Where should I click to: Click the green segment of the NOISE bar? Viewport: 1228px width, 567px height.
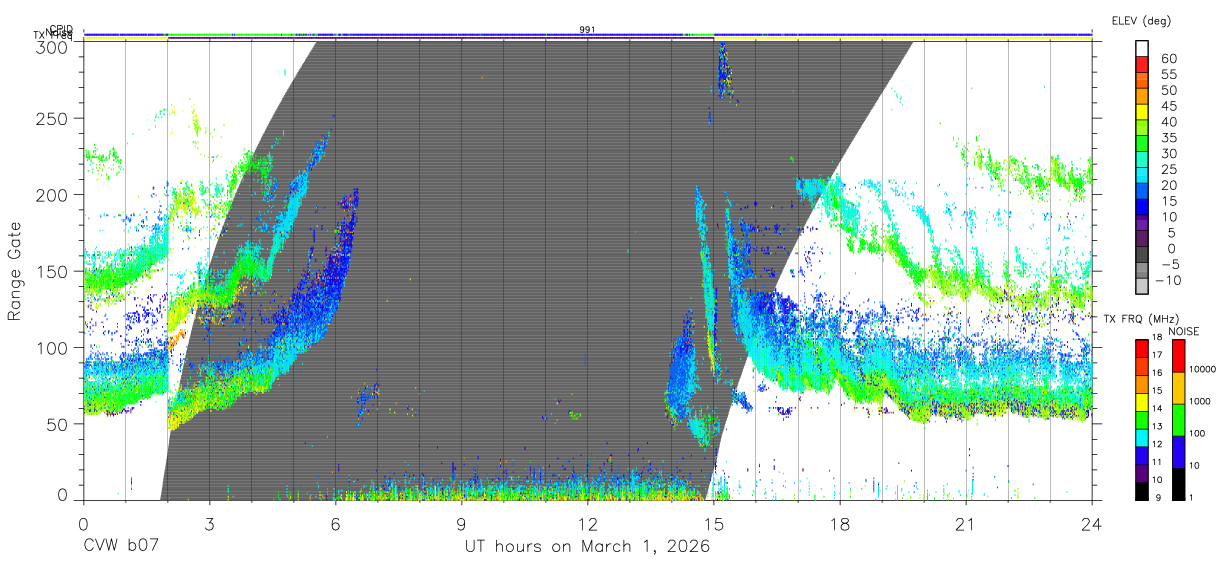(x=1178, y=418)
